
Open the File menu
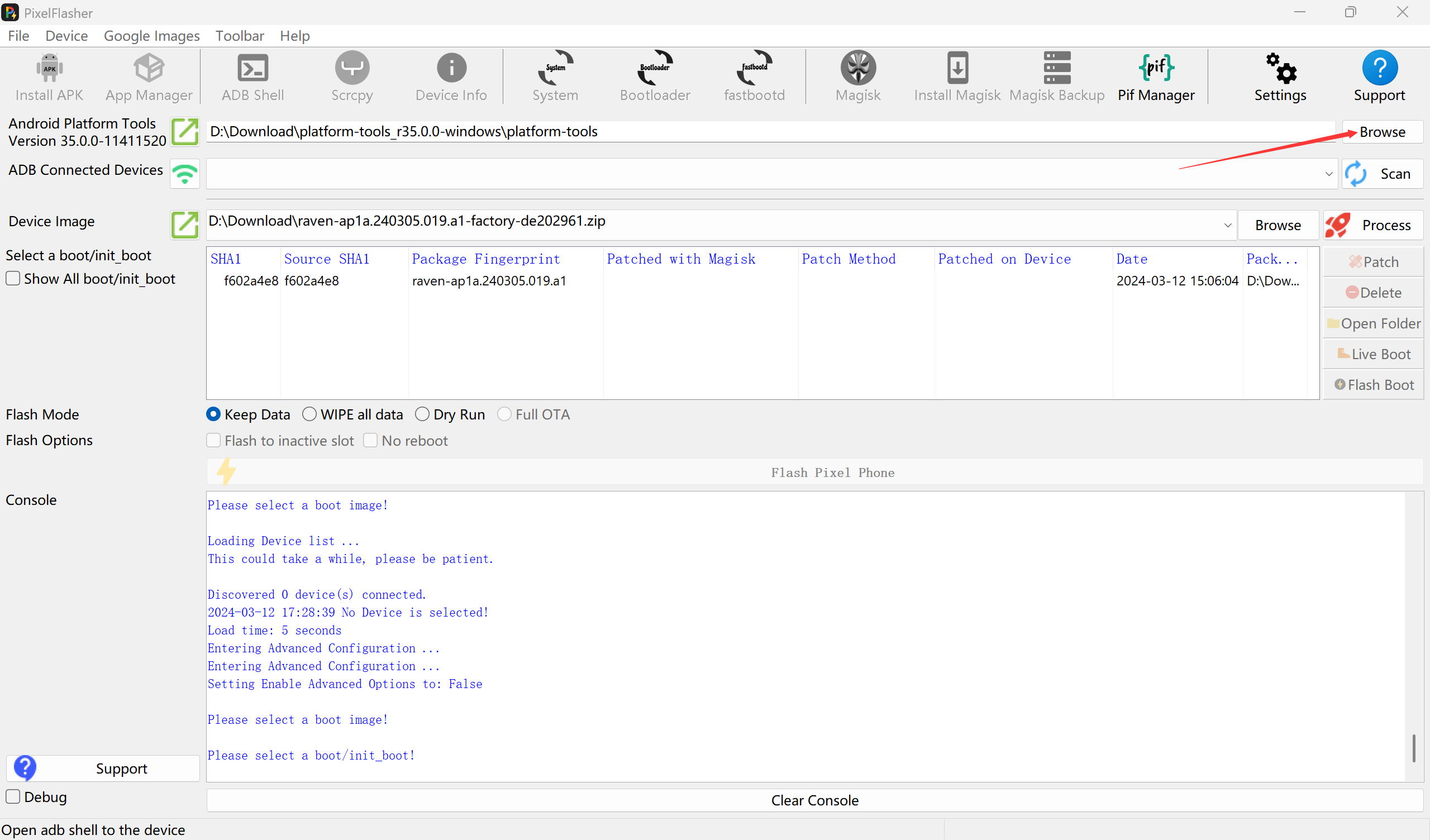click(18, 36)
